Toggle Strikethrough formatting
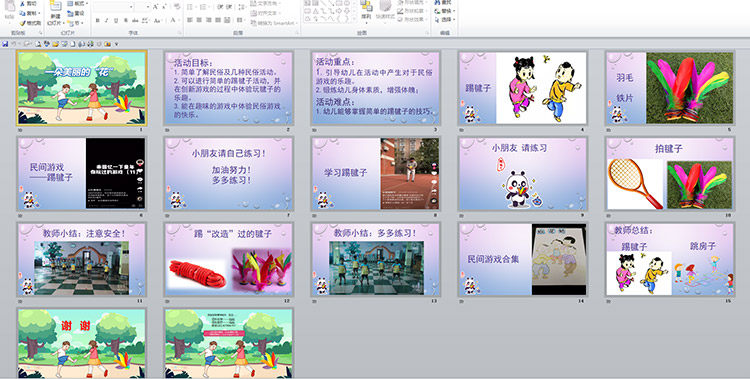 (135, 21)
